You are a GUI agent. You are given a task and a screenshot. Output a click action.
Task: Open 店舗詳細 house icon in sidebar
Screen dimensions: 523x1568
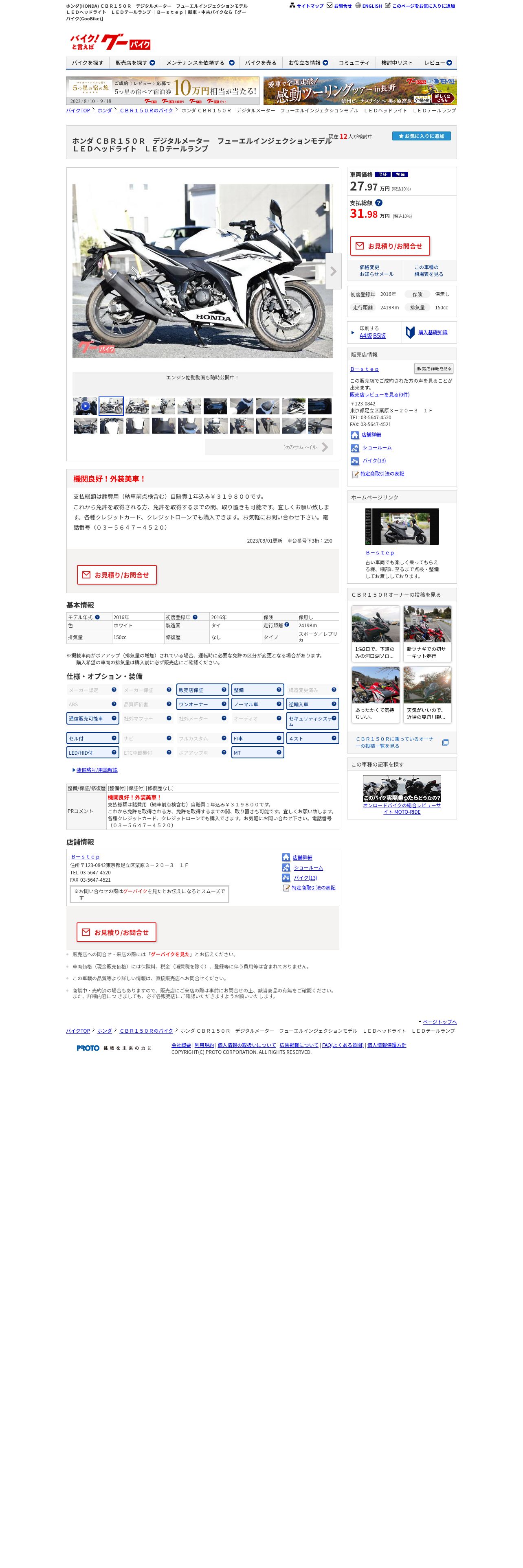tap(354, 435)
